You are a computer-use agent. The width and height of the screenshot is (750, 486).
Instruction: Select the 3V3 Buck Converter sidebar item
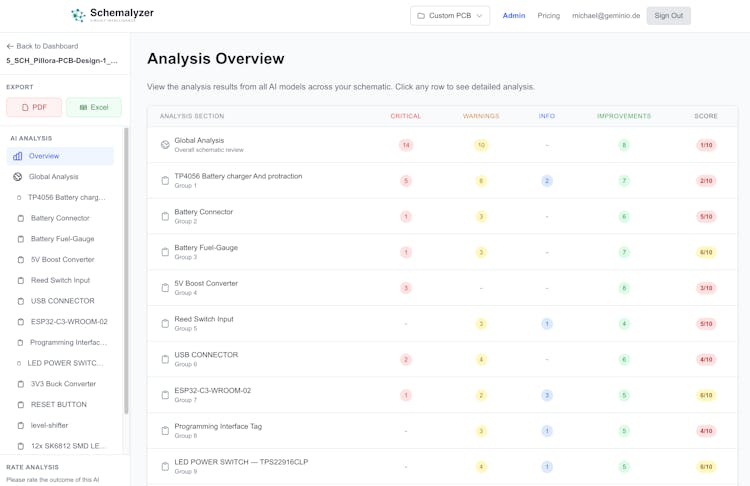[63, 384]
